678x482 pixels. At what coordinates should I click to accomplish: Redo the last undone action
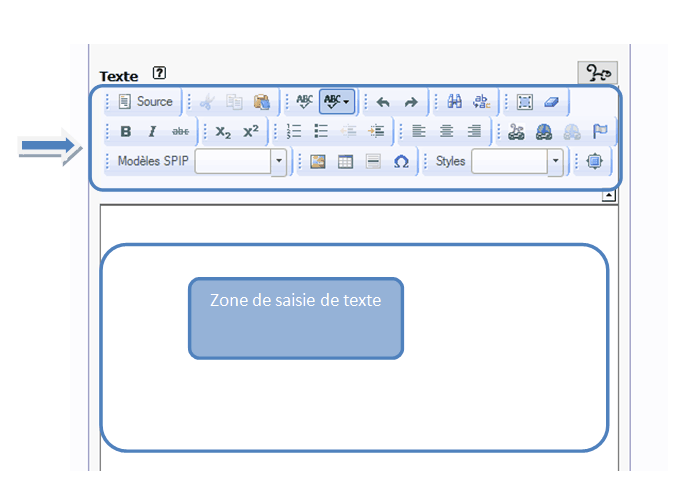(411, 102)
